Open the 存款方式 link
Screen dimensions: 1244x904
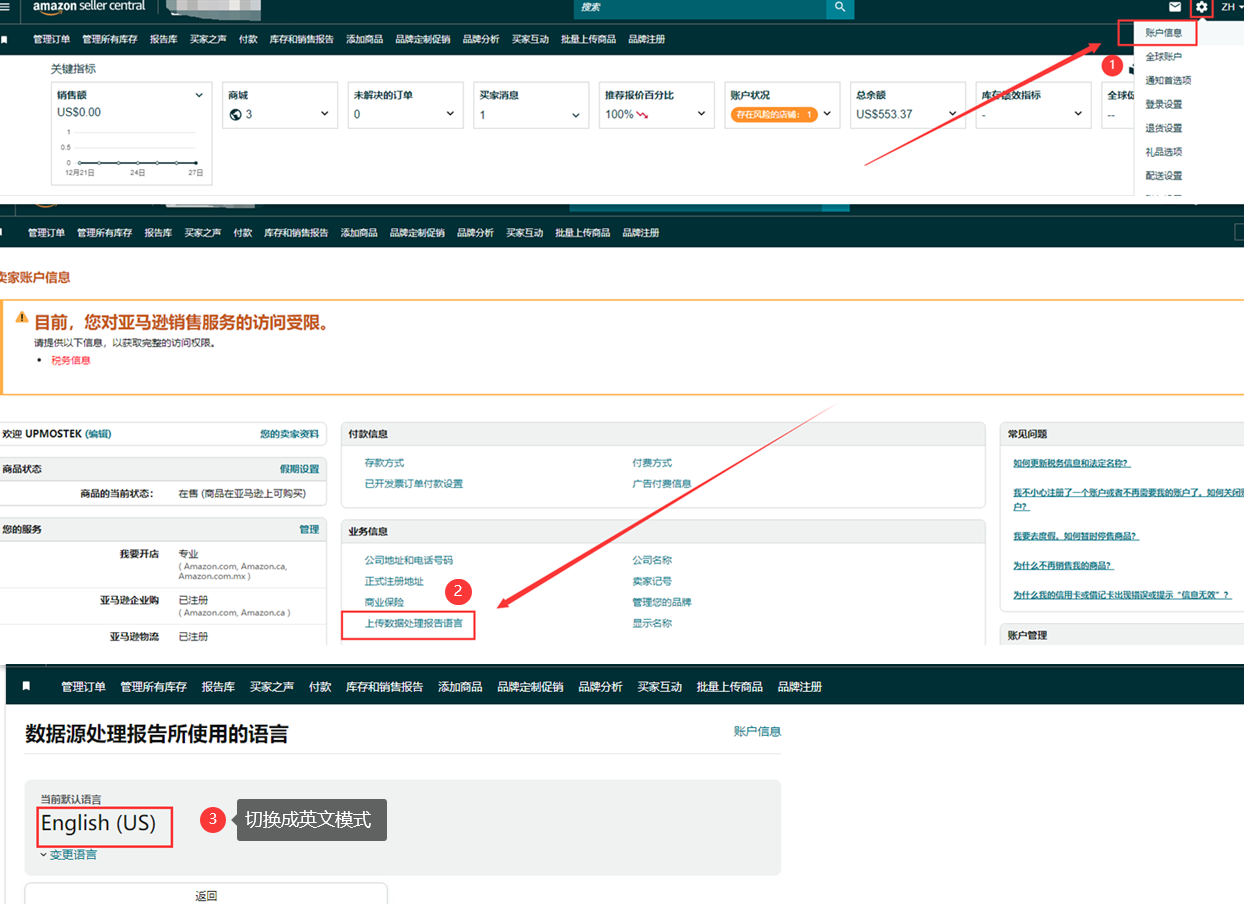384,463
